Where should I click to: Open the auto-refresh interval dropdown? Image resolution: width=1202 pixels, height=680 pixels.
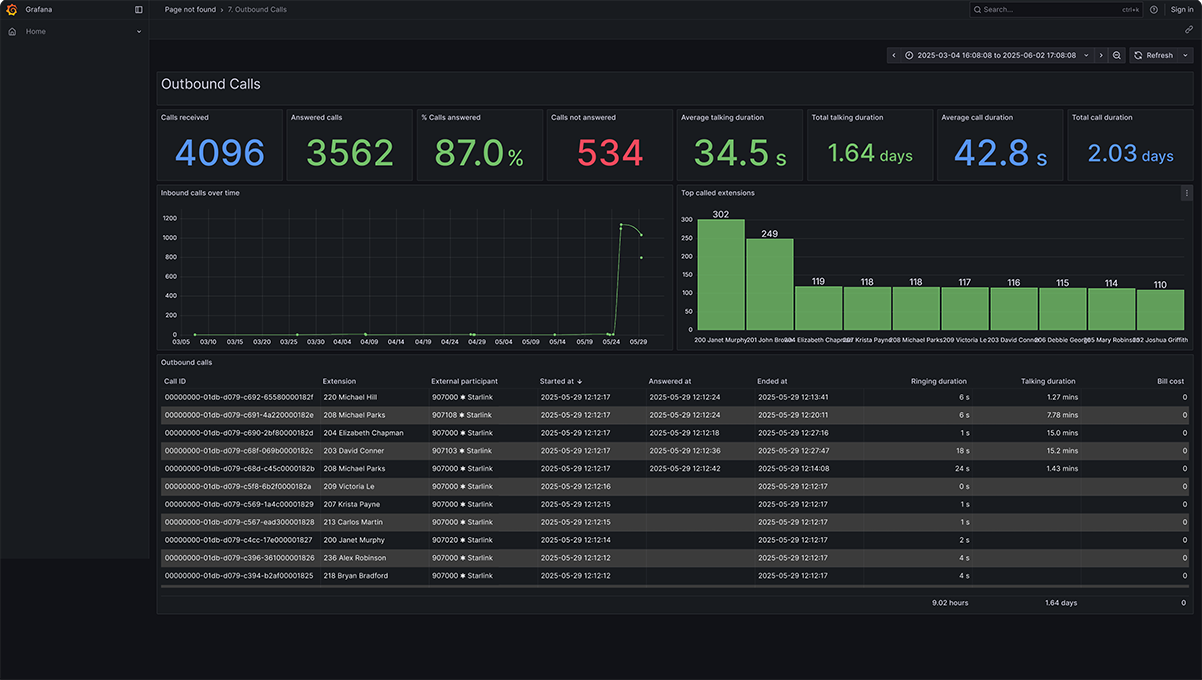click(x=1186, y=56)
